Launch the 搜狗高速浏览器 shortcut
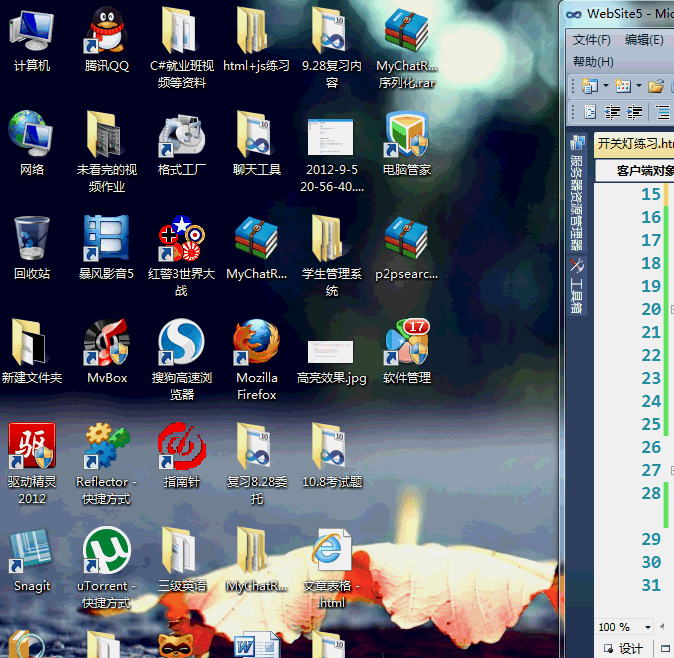 (181, 359)
